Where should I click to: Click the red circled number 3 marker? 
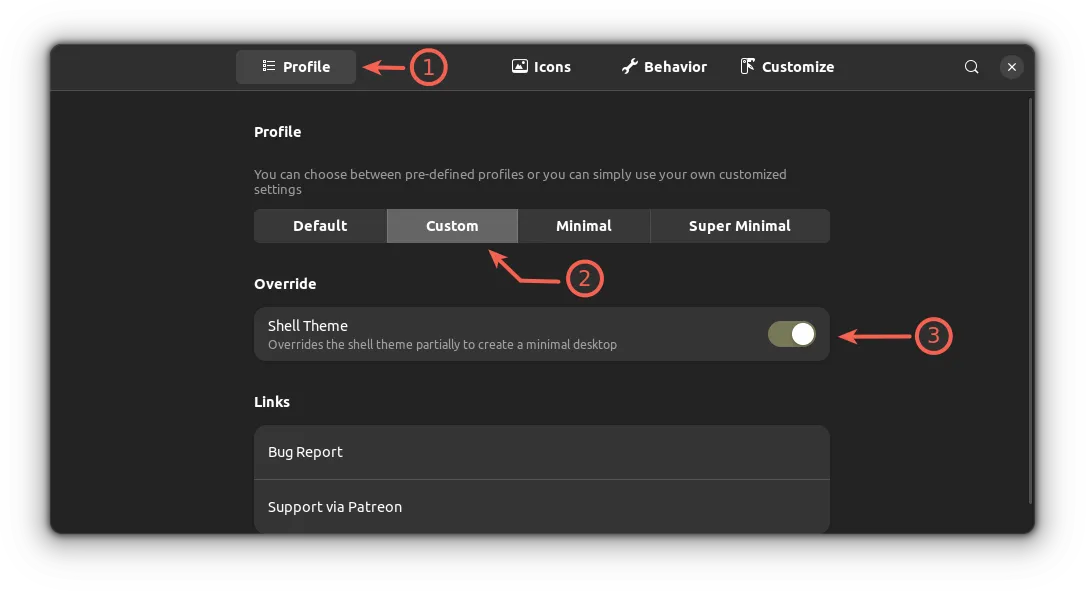tap(933, 336)
